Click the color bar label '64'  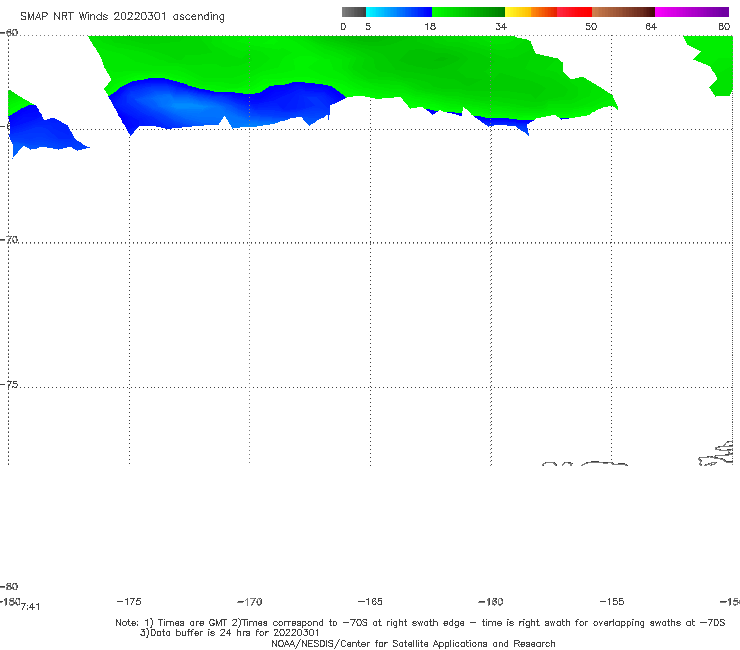pyautogui.click(x=651, y=27)
